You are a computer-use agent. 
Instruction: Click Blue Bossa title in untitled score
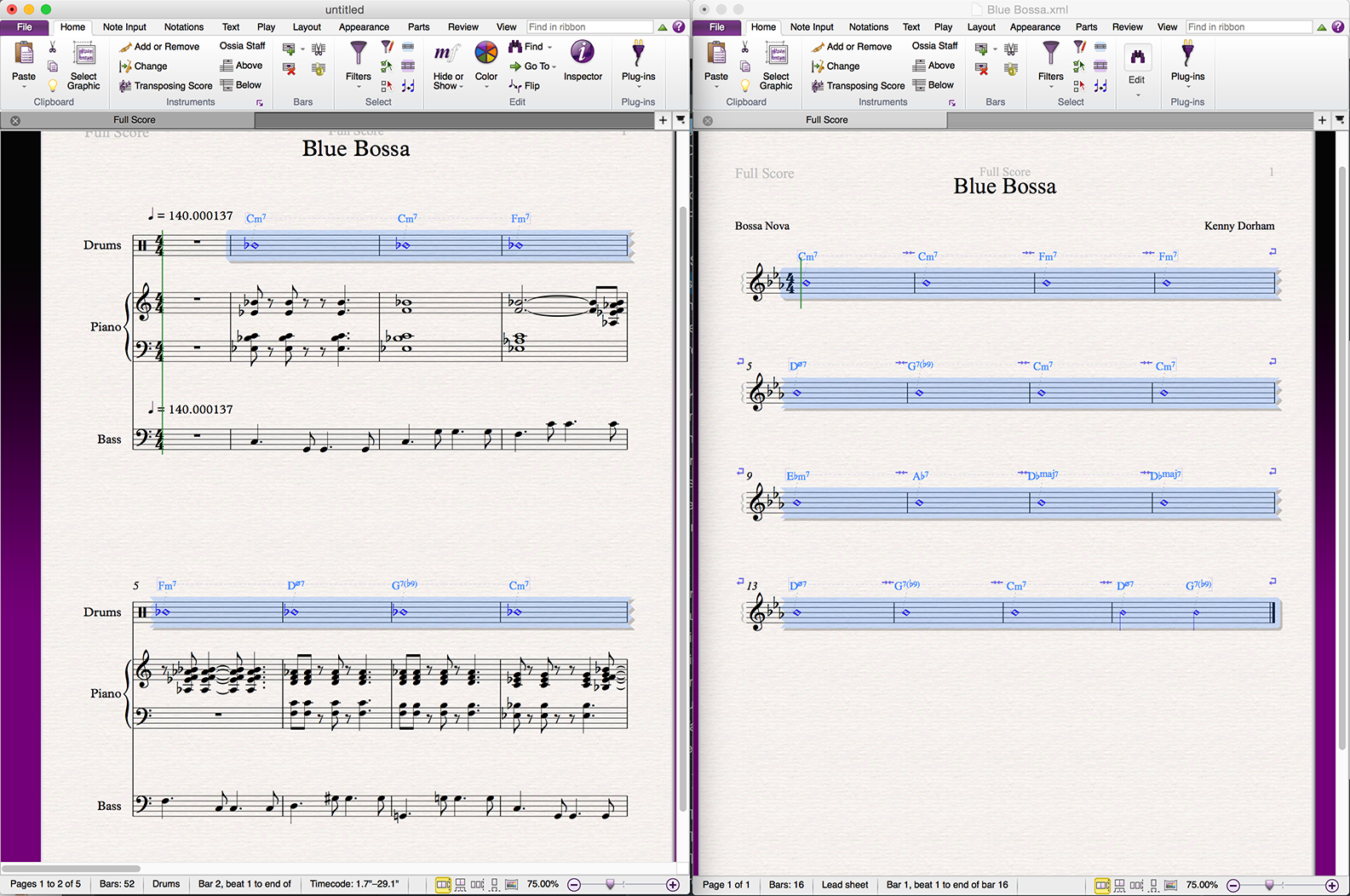356,148
